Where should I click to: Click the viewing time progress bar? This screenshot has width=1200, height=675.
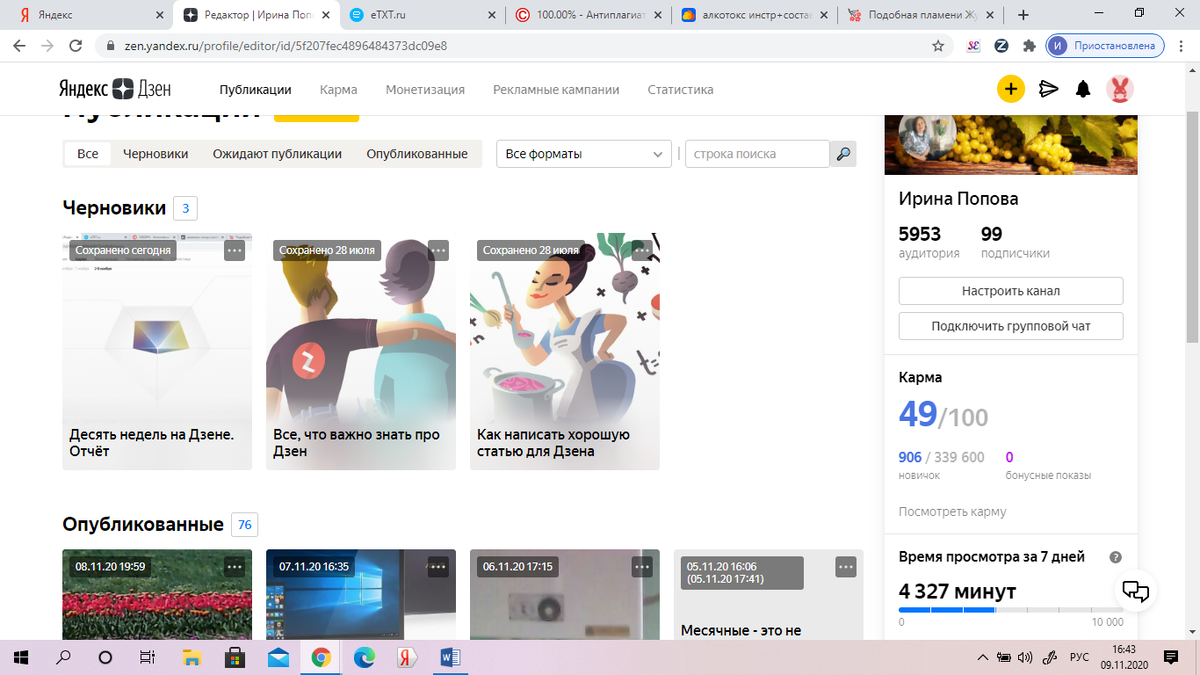coord(1011,609)
